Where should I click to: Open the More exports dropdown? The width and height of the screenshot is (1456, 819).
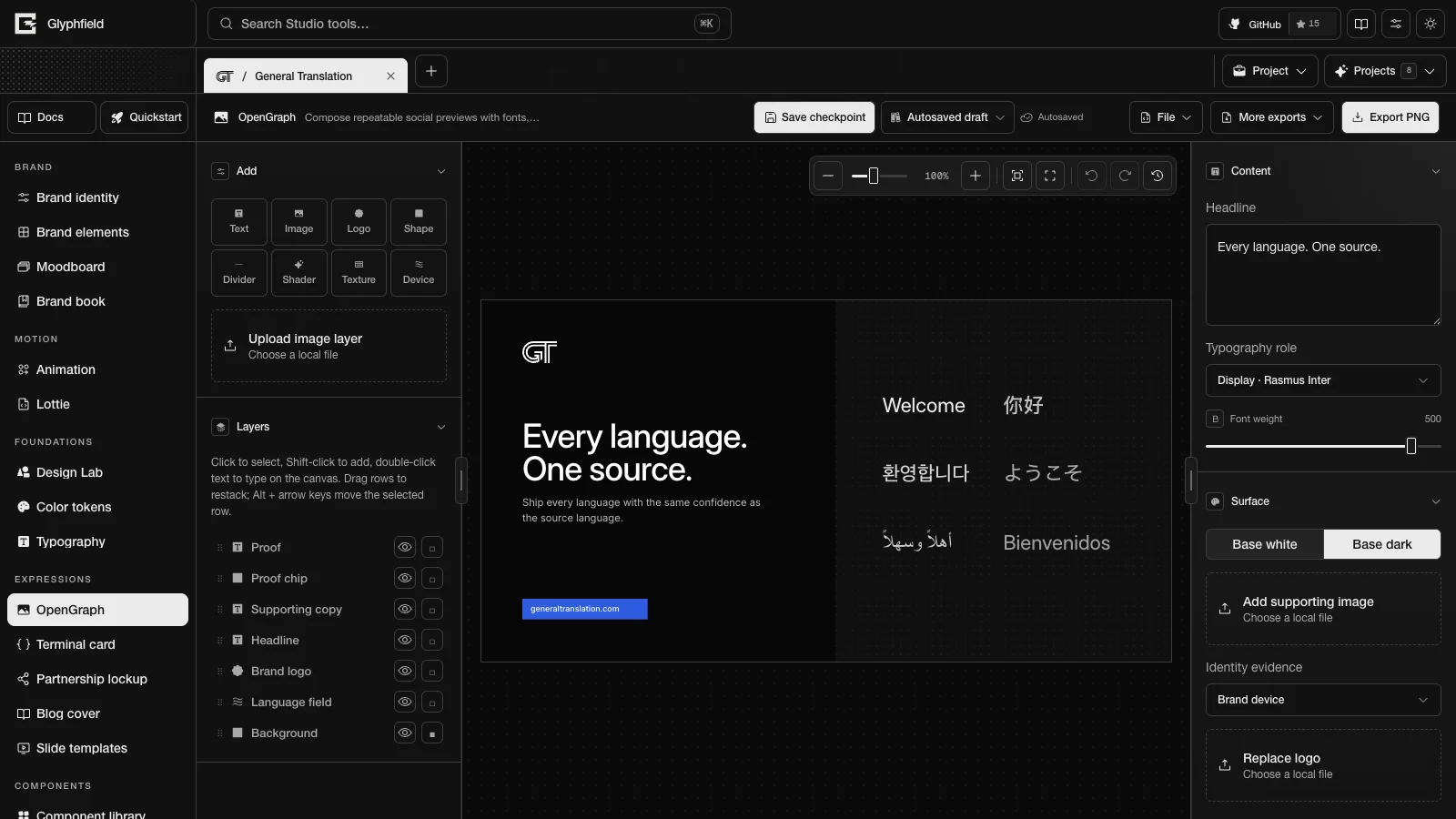pos(1272,117)
